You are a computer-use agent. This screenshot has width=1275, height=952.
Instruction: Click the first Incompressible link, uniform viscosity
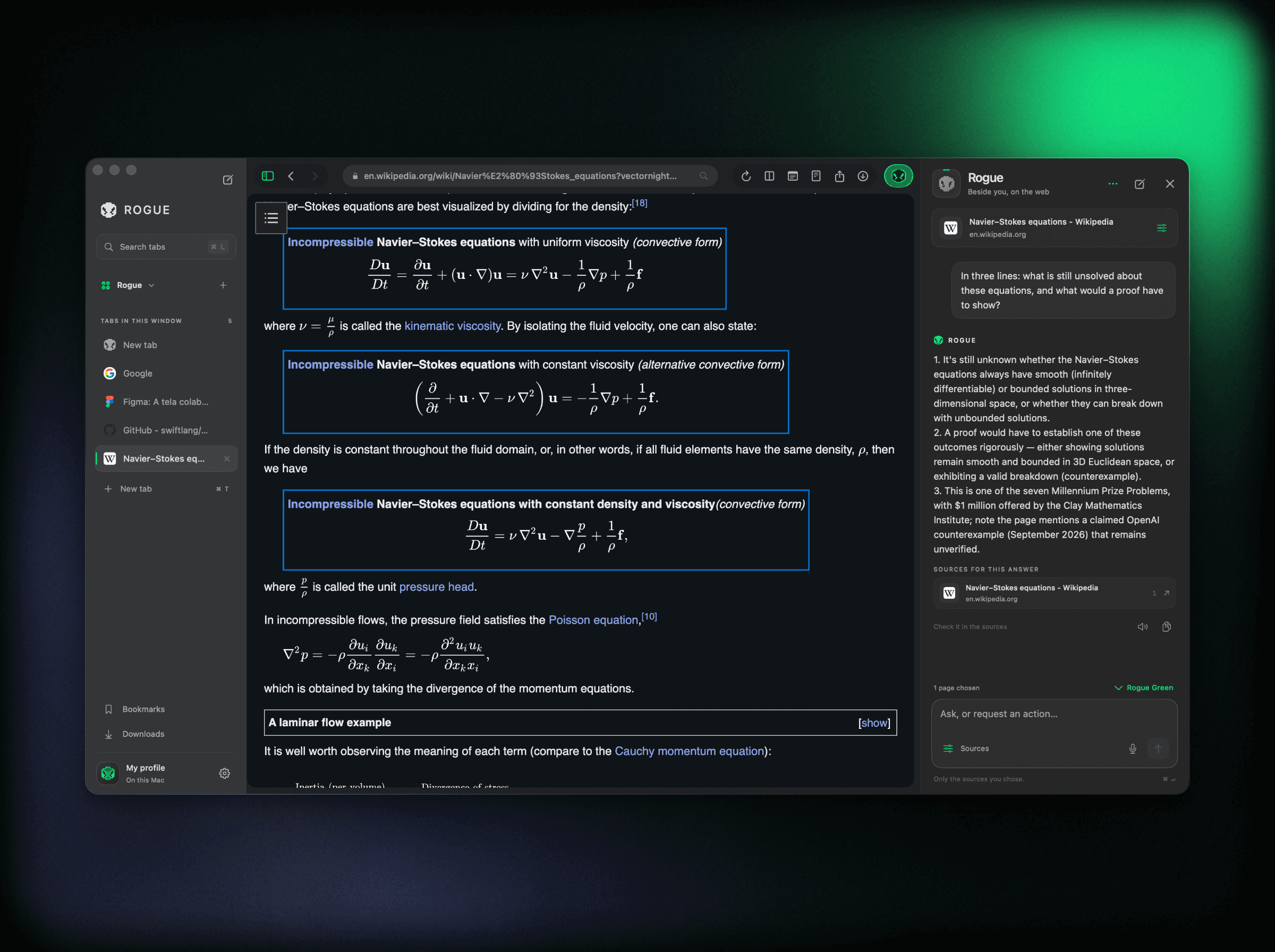[330, 243]
